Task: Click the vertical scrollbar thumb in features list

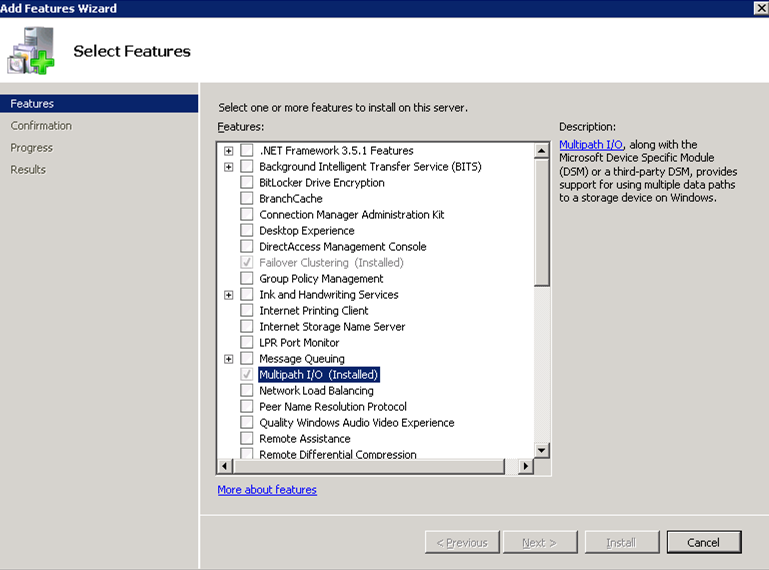Action: tap(542, 222)
